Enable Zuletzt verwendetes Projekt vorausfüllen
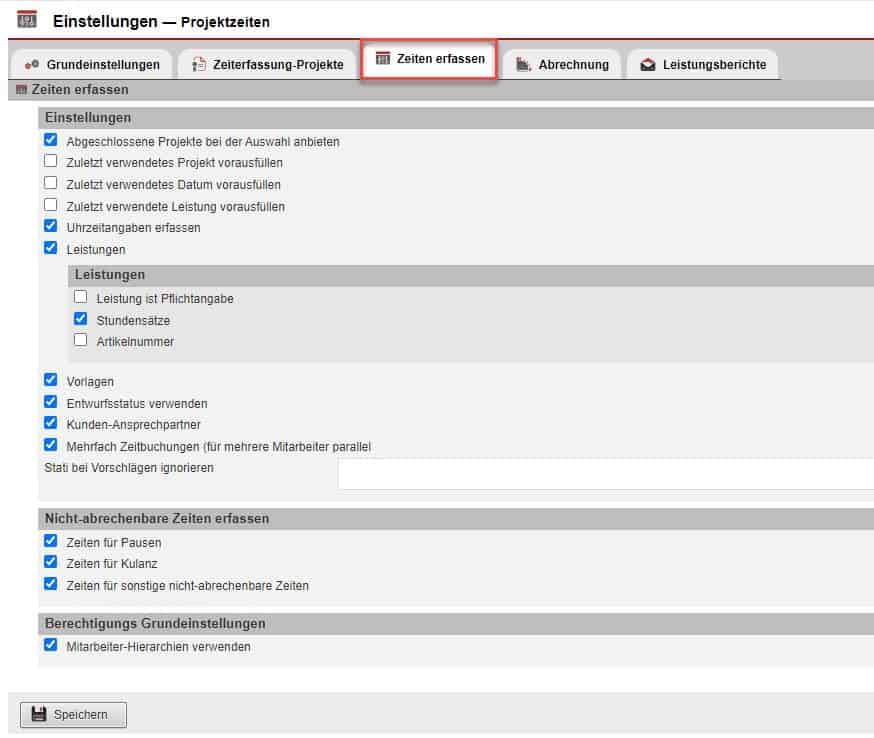Viewport: 874px width, 738px height. 51,161
